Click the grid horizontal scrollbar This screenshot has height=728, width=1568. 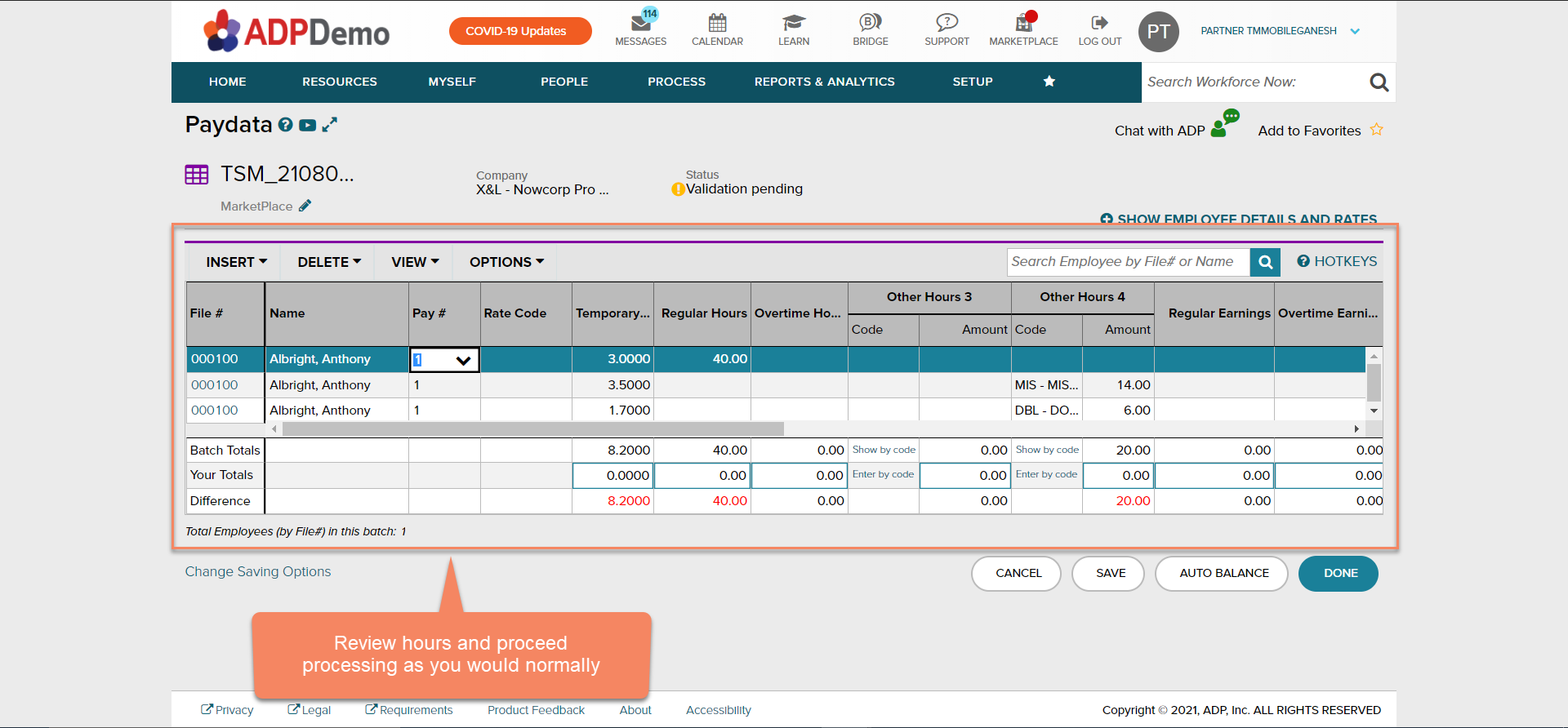pyautogui.click(x=532, y=429)
